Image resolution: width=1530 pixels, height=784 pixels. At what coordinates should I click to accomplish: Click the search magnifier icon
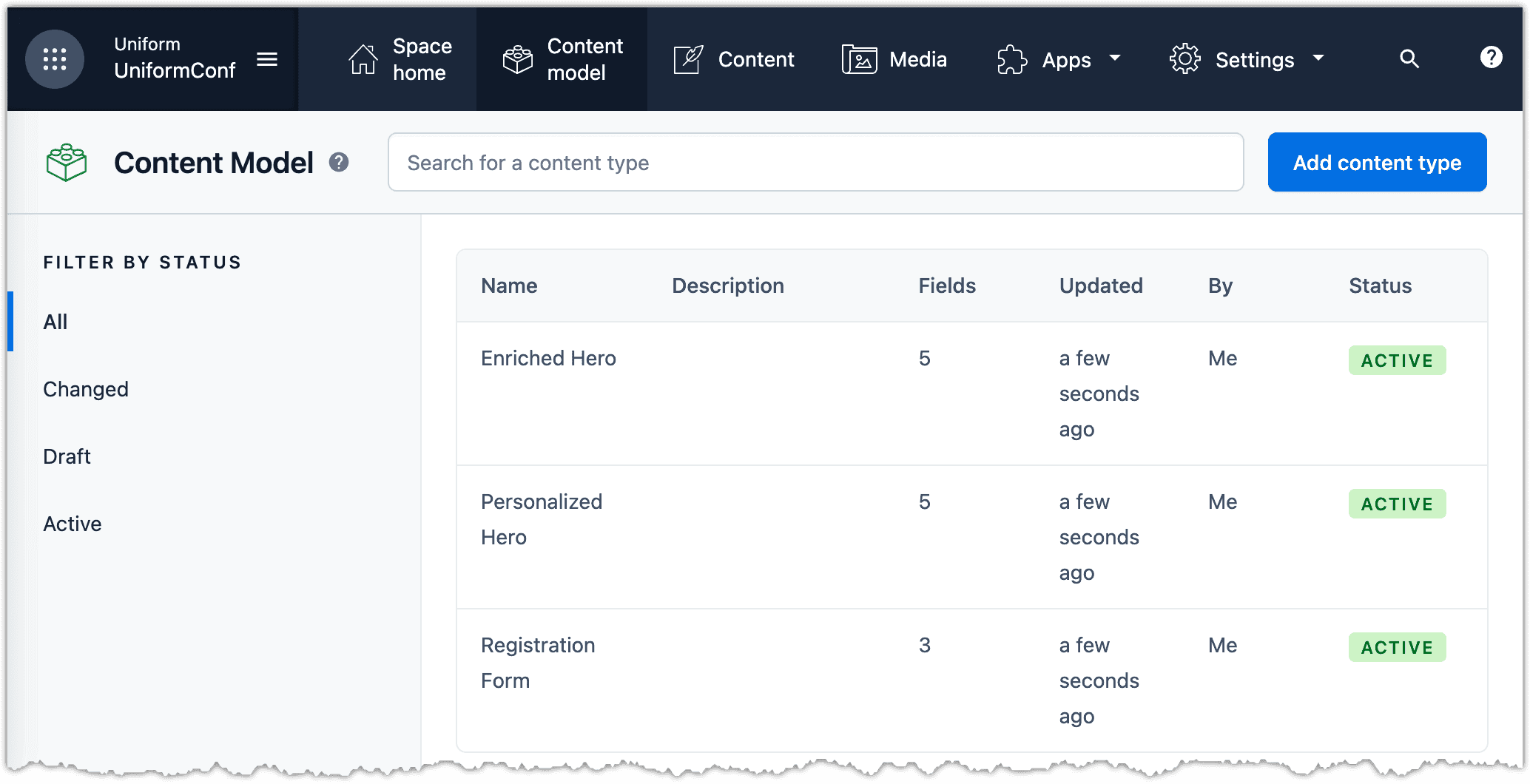(1409, 58)
